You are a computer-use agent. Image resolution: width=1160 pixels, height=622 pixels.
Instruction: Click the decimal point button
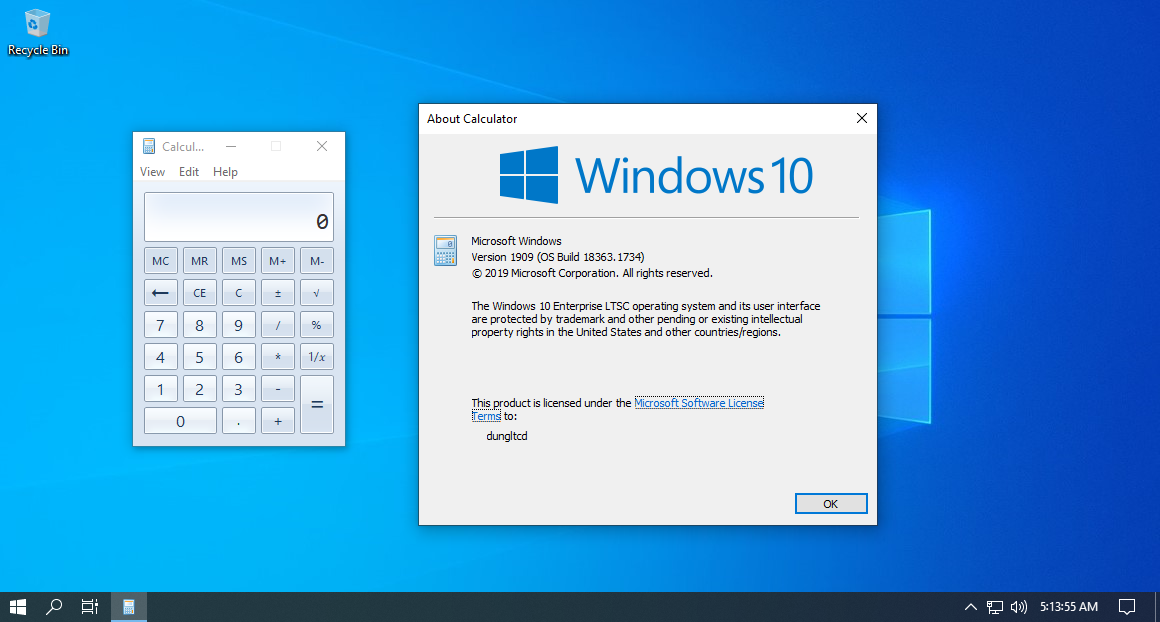point(239,421)
